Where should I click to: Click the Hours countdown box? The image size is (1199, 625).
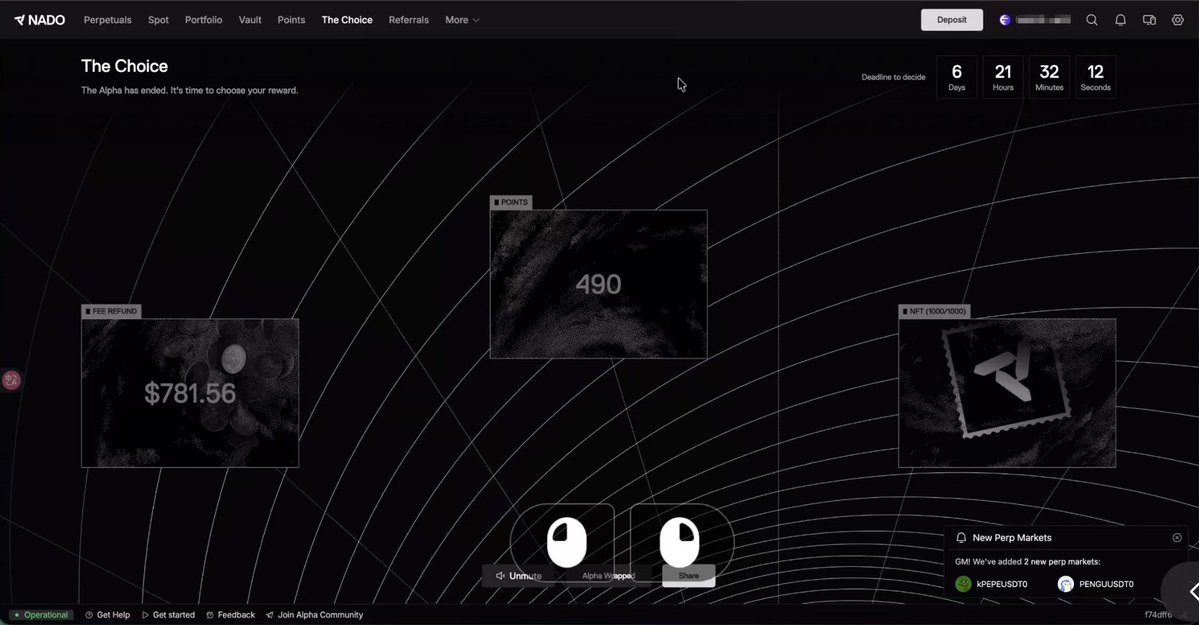(x=1003, y=77)
